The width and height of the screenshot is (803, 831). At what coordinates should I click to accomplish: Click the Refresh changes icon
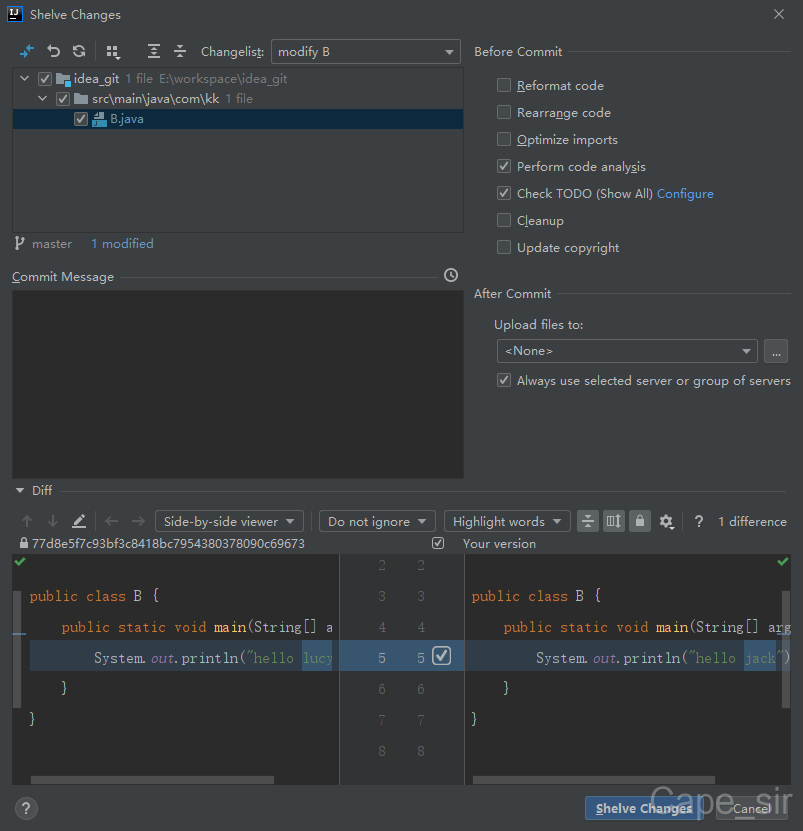[x=79, y=51]
